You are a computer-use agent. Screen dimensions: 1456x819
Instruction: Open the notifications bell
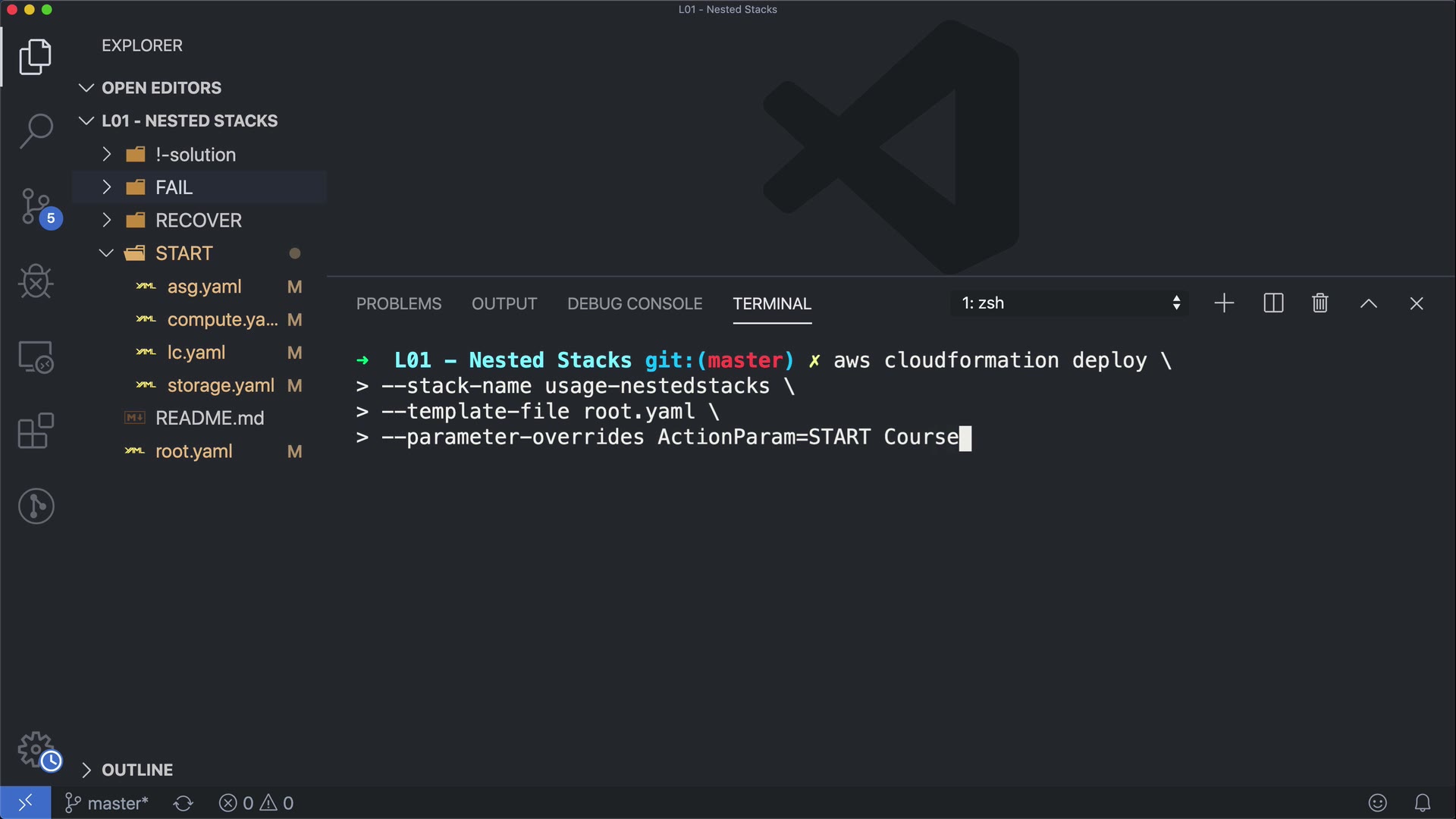tap(1423, 803)
